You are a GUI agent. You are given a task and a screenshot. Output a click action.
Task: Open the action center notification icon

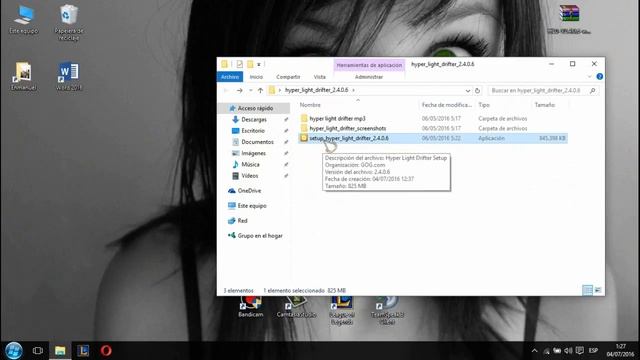coord(580,351)
